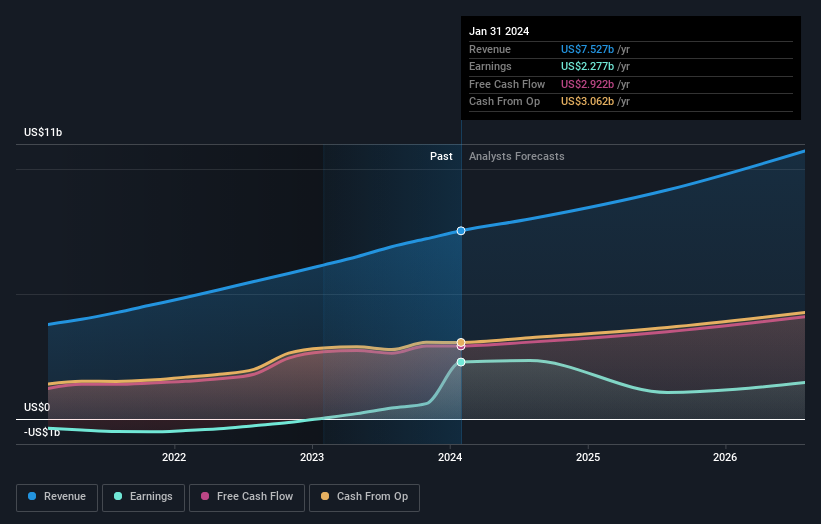821x524 pixels.
Task: Click the Jan 31 2024 tooltip date
Action: click(x=499, y=31)
